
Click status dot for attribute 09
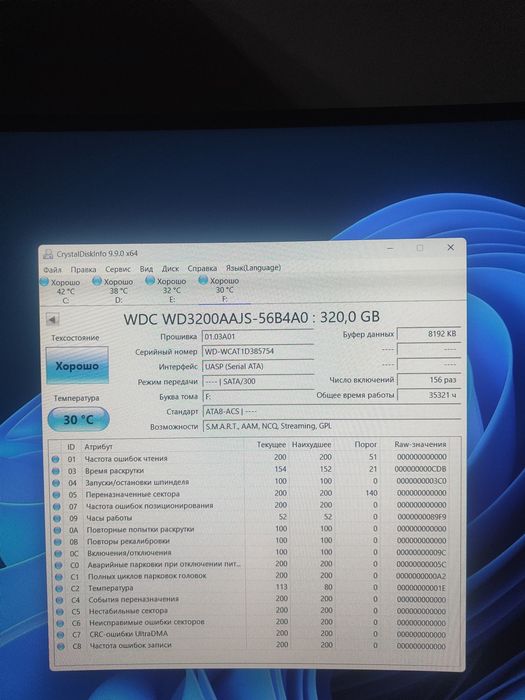click(57, 519)
